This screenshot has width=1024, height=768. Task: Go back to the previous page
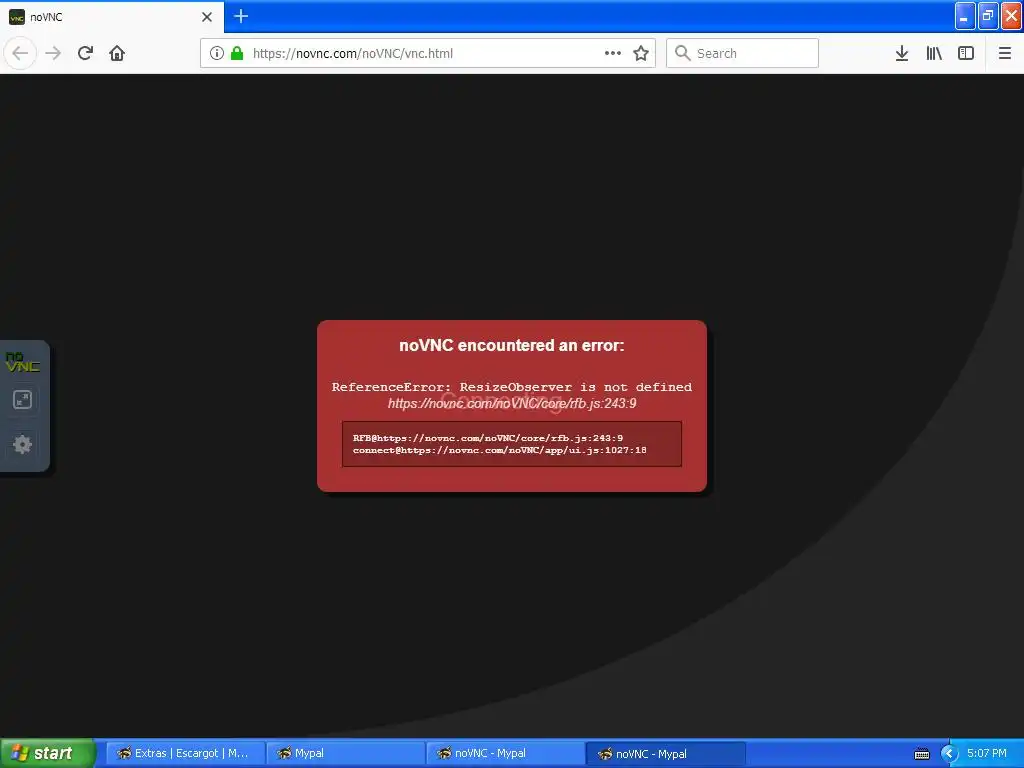pyautogui.click(x=20, y=53)
